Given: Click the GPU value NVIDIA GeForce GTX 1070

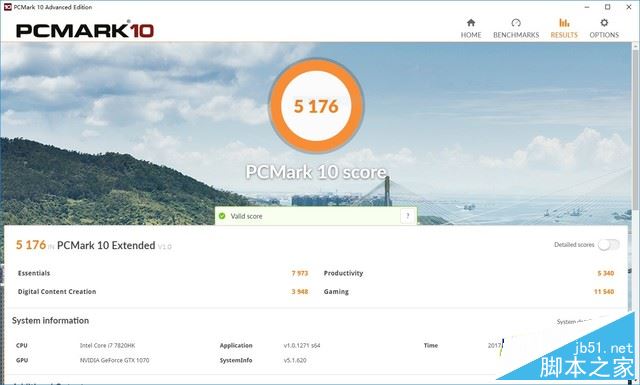Looking at the screenshot, I should tap(114, 360).
